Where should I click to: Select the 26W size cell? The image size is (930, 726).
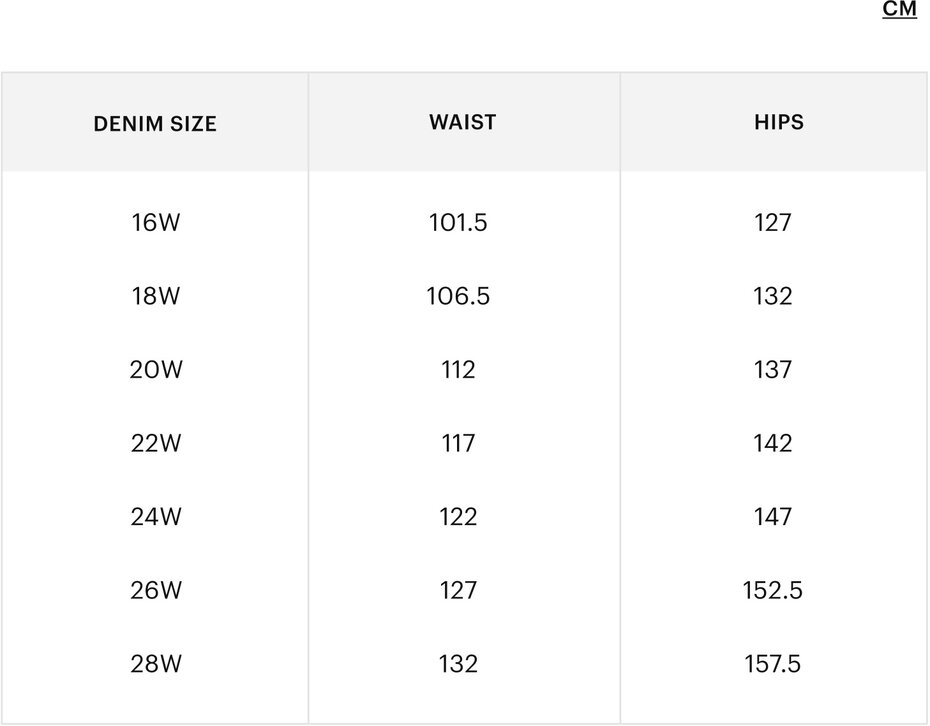156,590
